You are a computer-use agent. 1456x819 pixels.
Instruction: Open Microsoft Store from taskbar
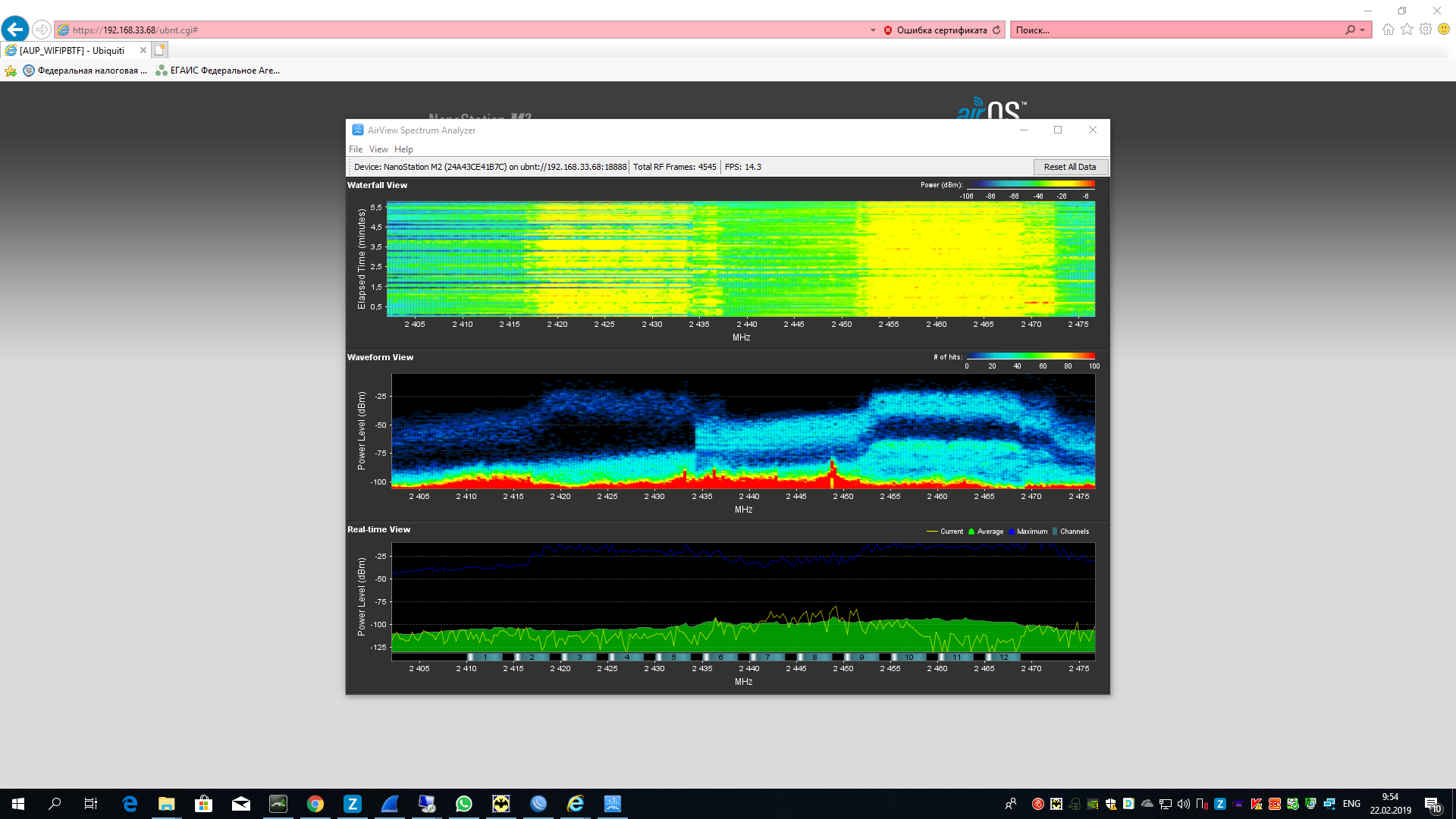(x=203, y=804)
